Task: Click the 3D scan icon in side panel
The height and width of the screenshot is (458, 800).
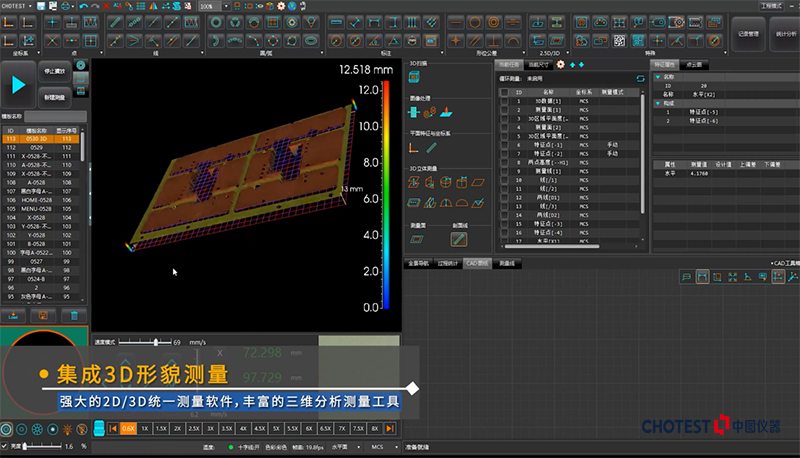Action: (x=414, y=78)
